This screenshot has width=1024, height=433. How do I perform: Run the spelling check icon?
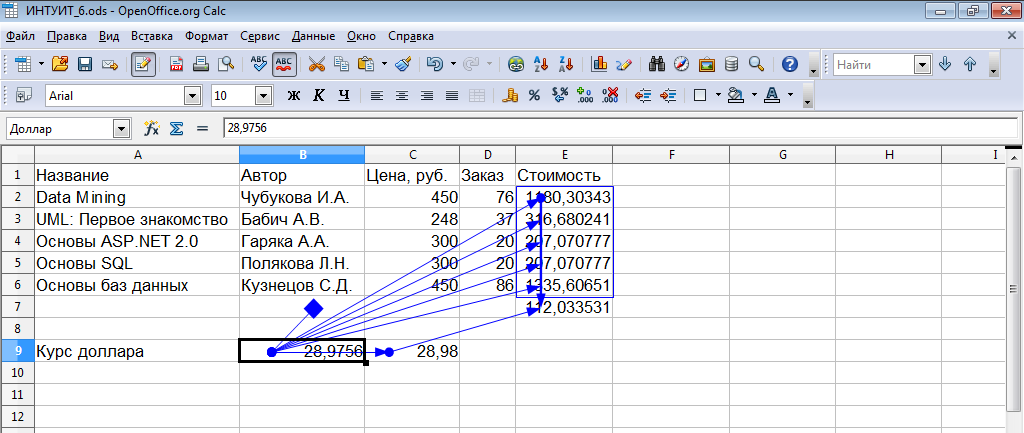coord(259,64)
